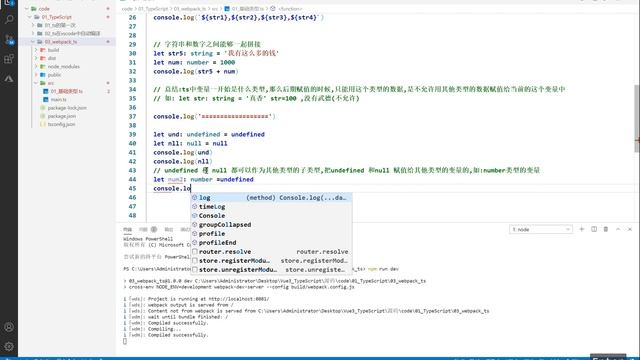Expand the node_modules folder
This screenshot has height=360, width=640.
tap(36, 67)
